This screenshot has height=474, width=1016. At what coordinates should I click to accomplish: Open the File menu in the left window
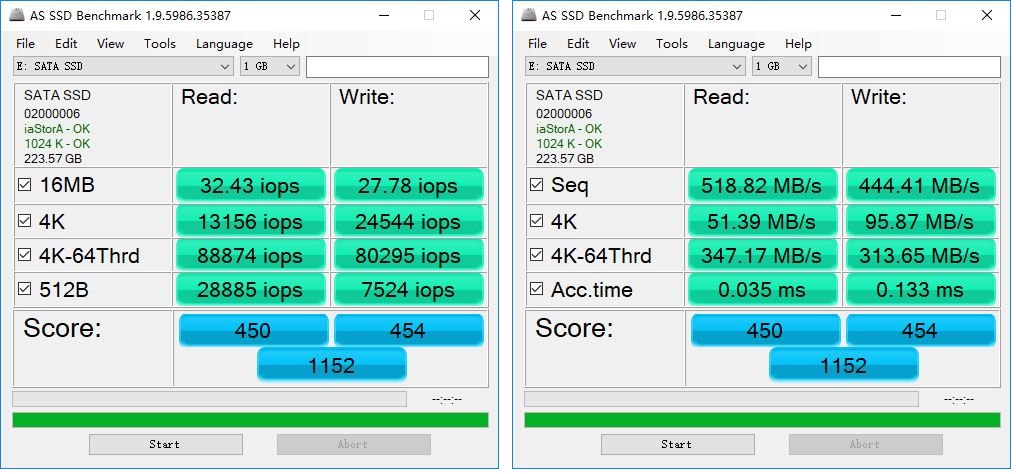pyautogui.click(x=25, y=43)
